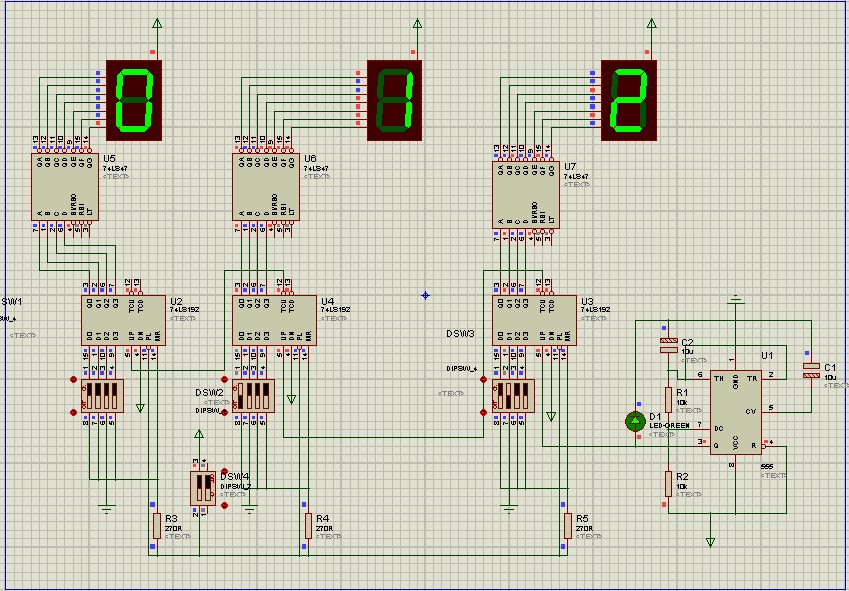Click the D1 reference label

coord(655,417)
